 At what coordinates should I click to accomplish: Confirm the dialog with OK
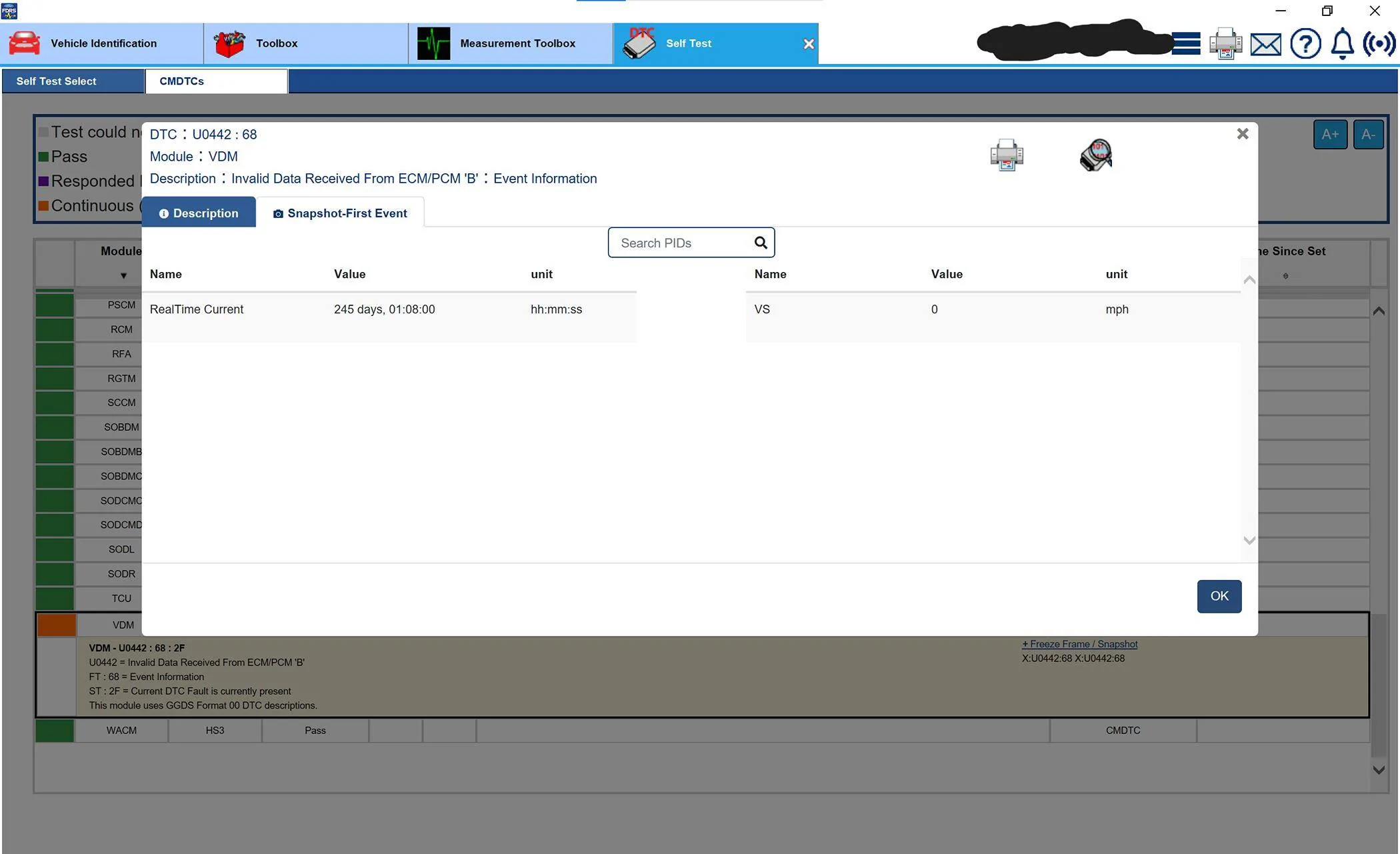point(1219,596)
